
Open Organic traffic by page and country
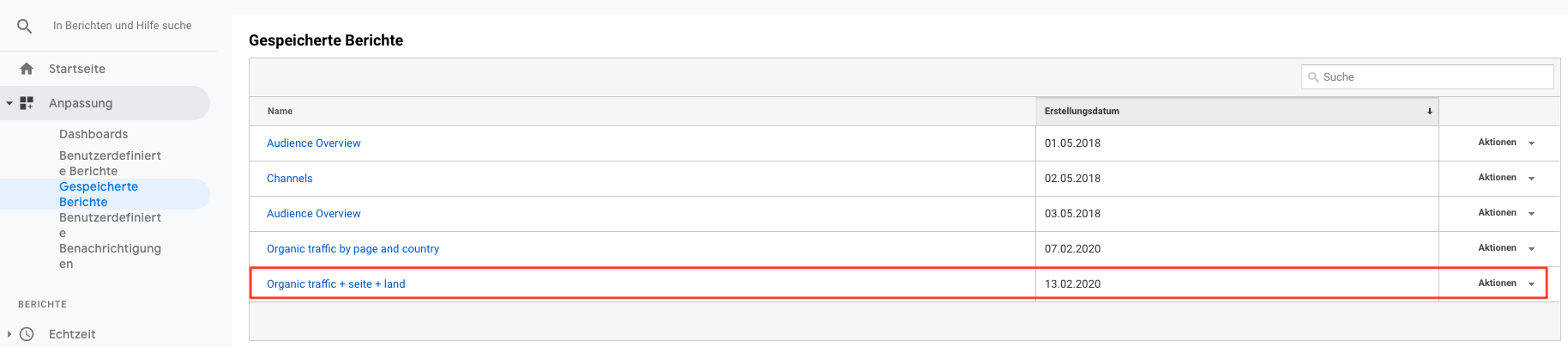(353, 249)
